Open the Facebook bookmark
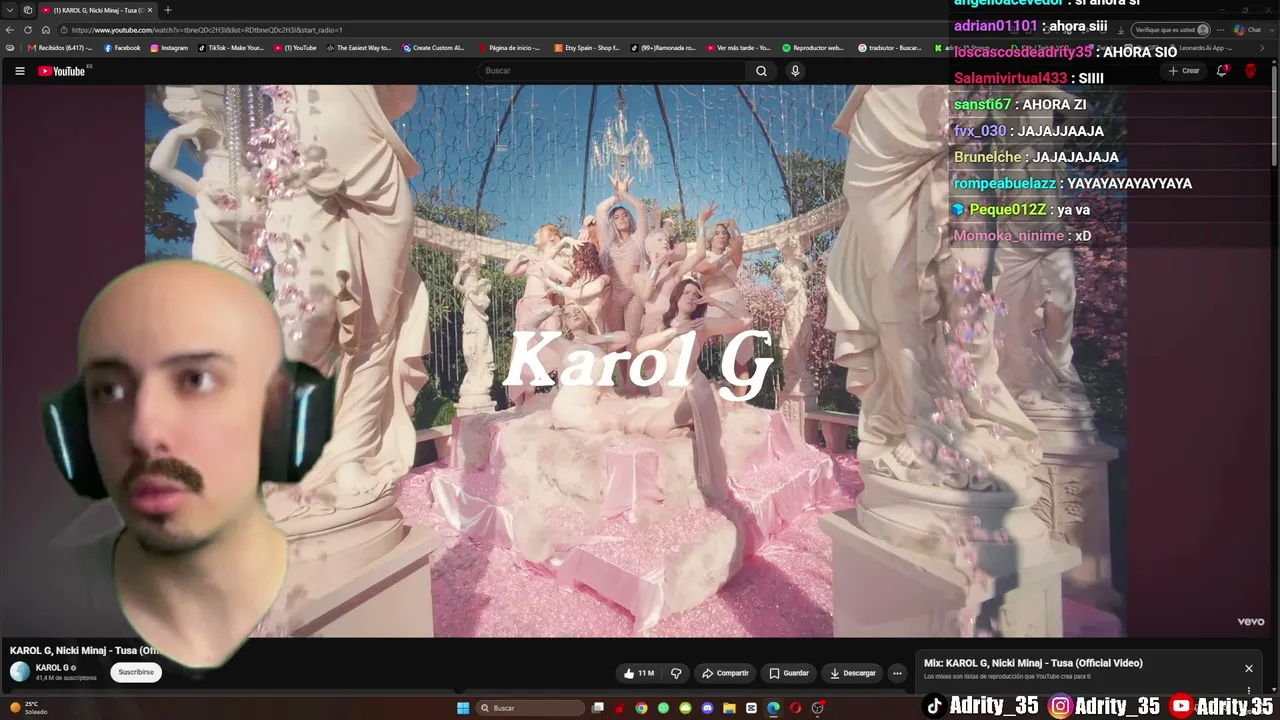This screenshot has height=720, width=1280. 123,48
